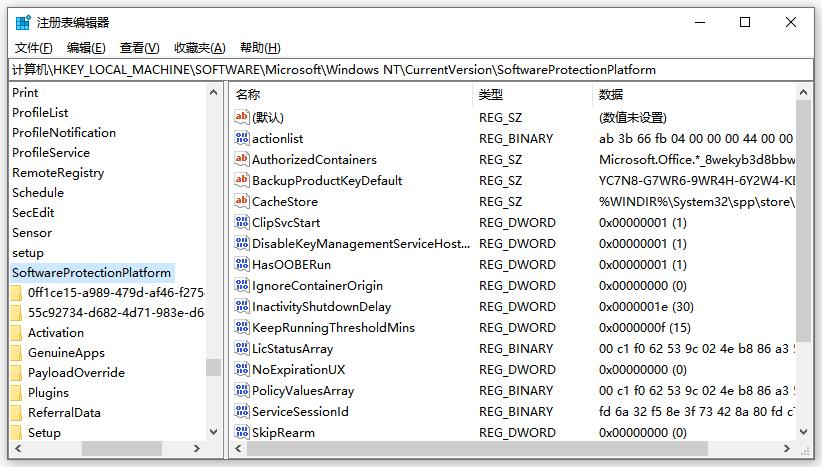Select the Sensor key
Viewport: 822px width, 467px height.
32,232
